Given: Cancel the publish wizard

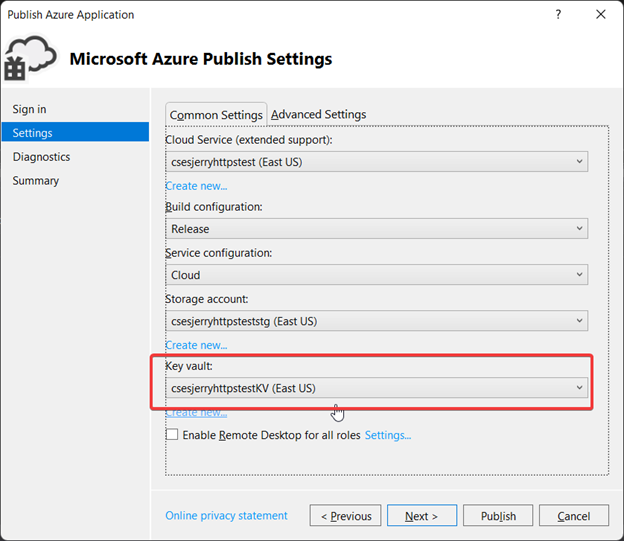Looking at the screenshot, I should 574,516.
